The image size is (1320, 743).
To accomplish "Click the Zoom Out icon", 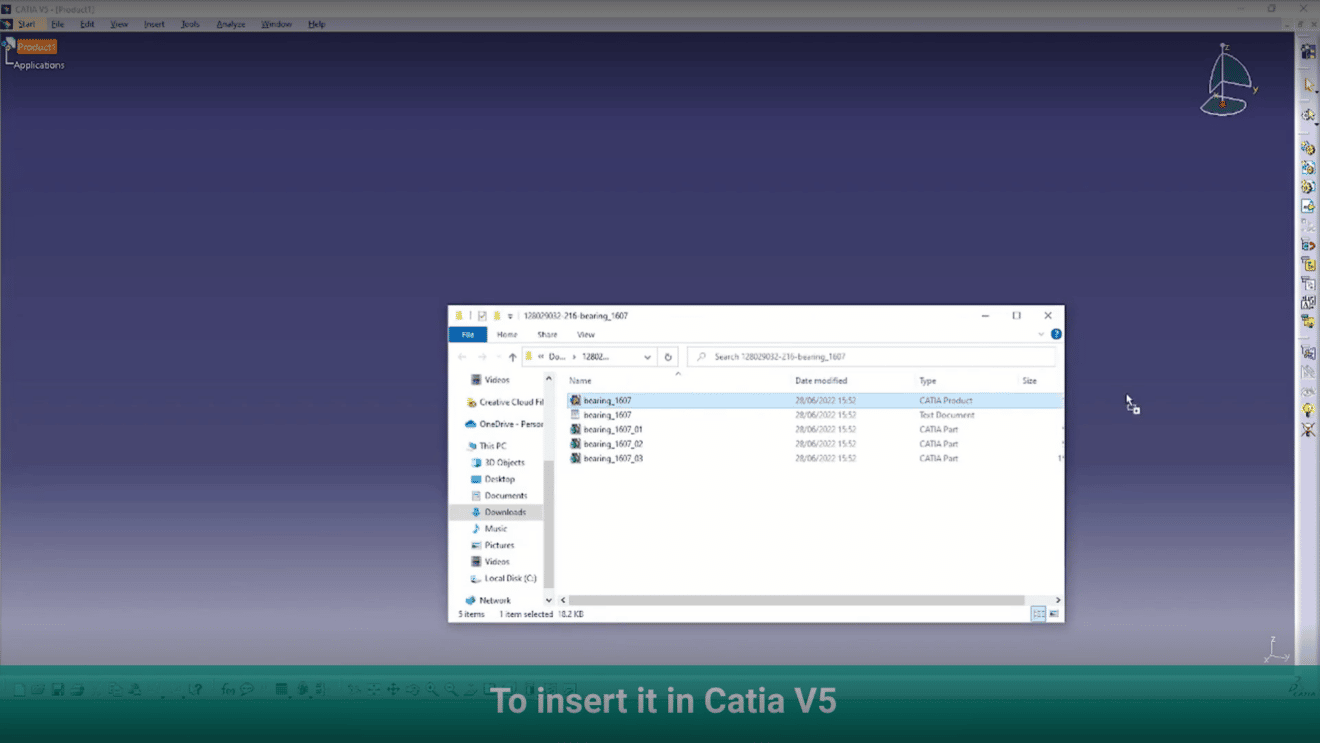I will click(x=450, y=689).
